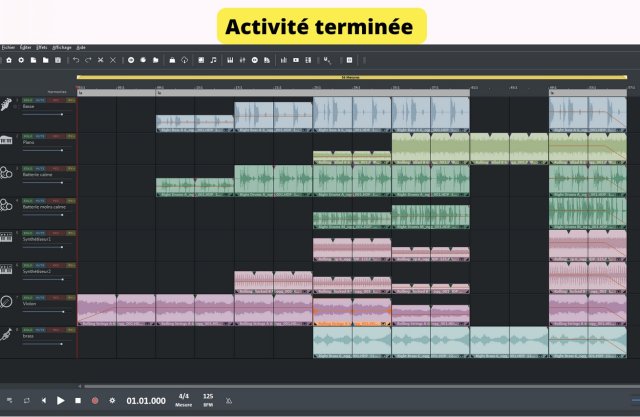Screen dimensions: 640x417
Task: Open the 4/4 Mesure time signature selector
Action: pyautogui.click(x=184, y=400)
